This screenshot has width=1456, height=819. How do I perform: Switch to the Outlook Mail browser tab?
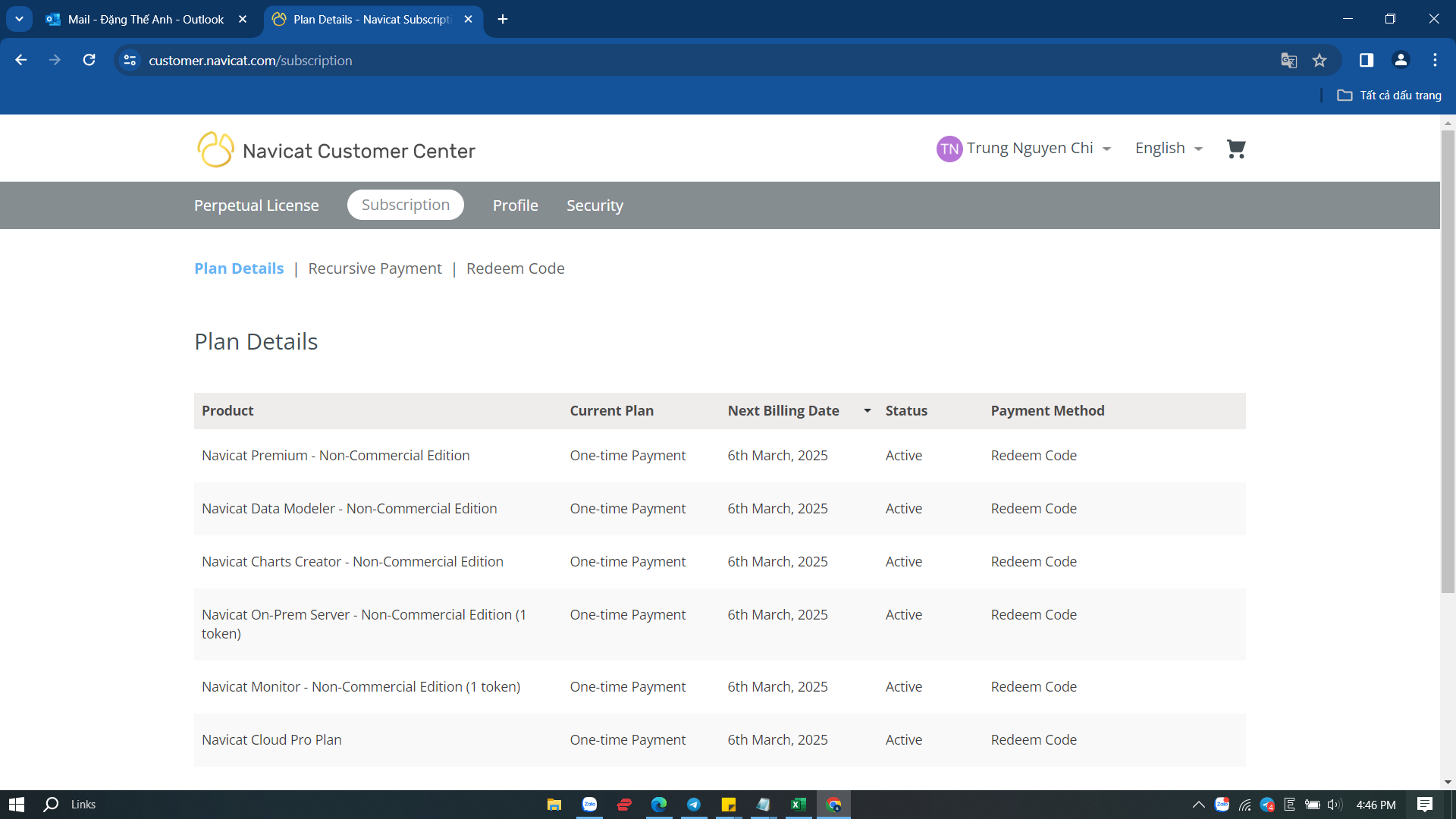[x=147, y=19]
